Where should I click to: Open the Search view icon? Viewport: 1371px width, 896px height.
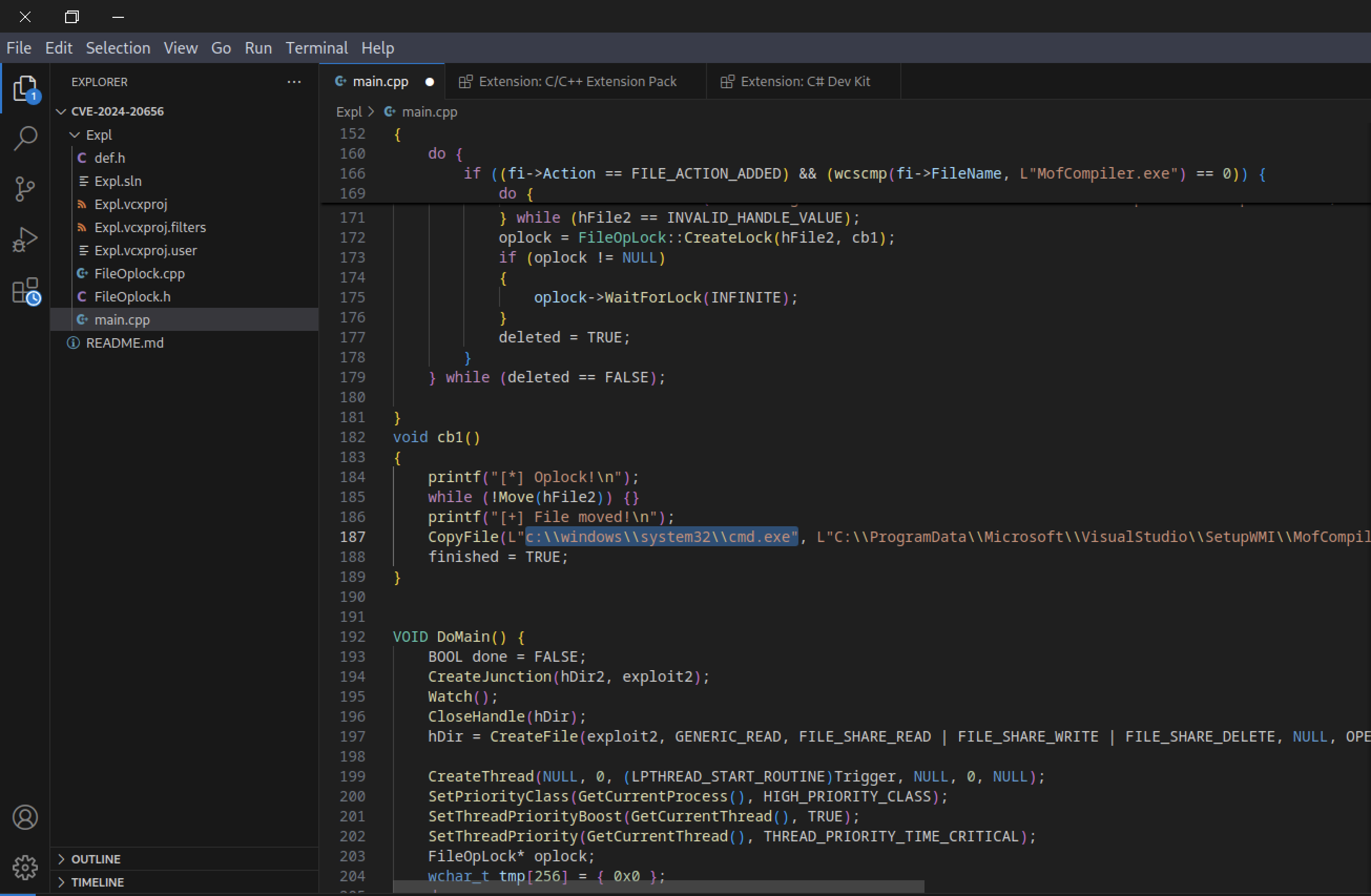[25, 138]
